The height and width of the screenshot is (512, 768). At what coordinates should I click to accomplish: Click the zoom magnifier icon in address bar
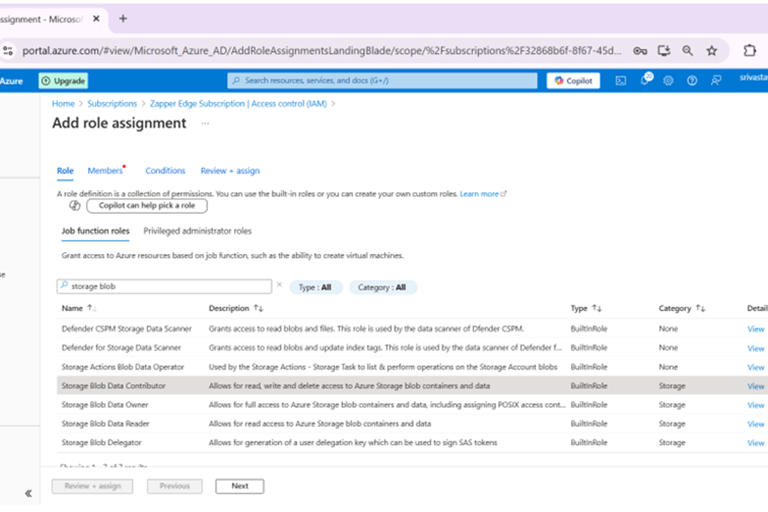point(688,50)
